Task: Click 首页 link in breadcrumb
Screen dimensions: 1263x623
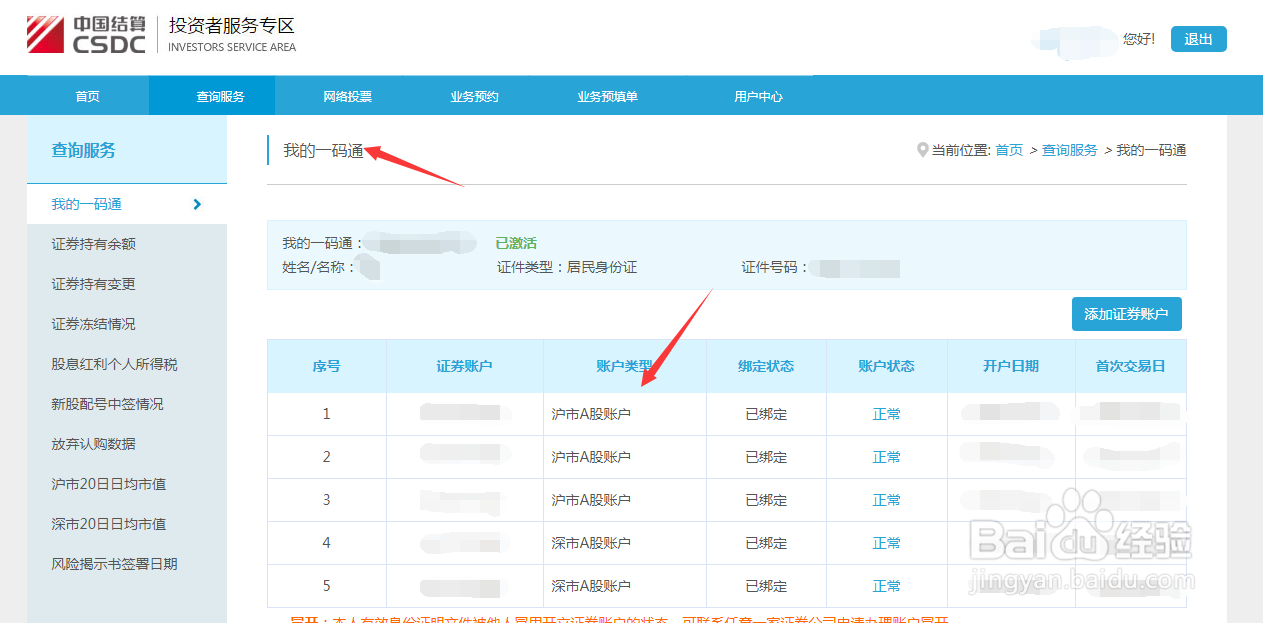Action: pos(1009,150)
